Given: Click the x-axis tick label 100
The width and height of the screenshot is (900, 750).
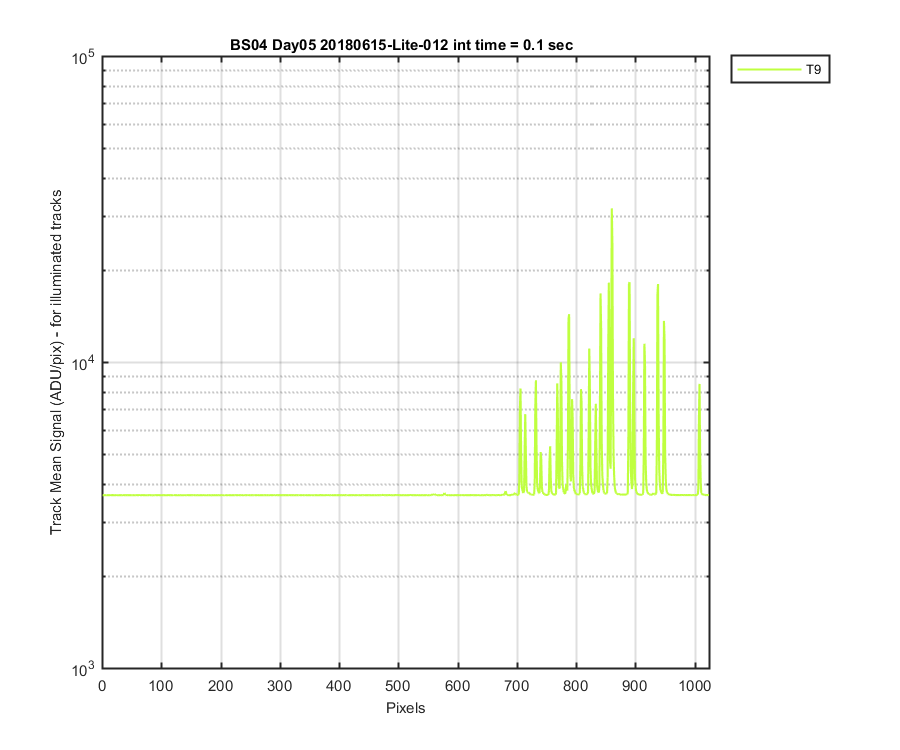Looking at the screenshot, I should coord(161,686).
